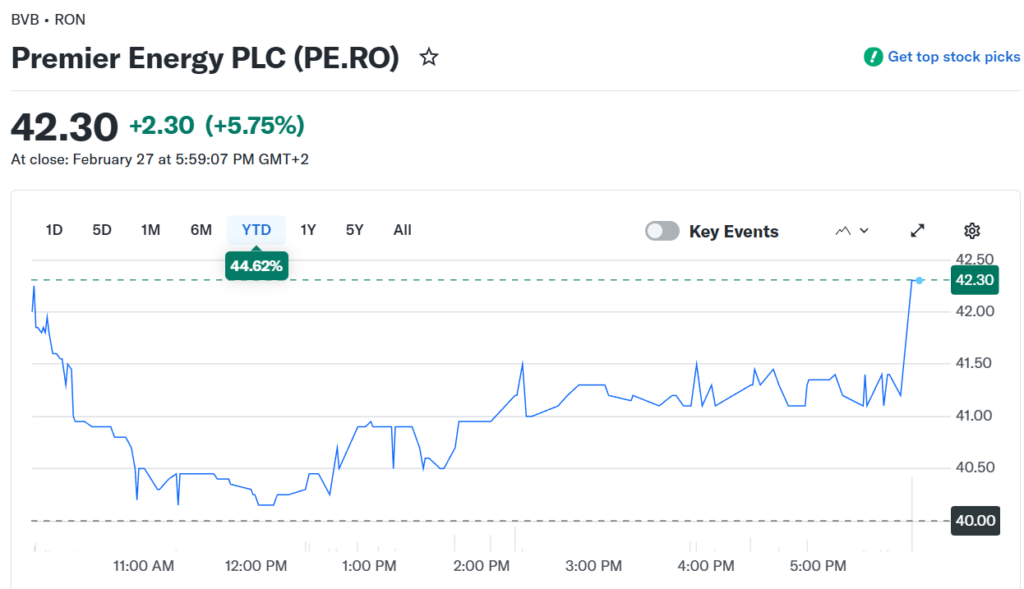
Task: Expand chart to full screen
Action: point(917,231)
